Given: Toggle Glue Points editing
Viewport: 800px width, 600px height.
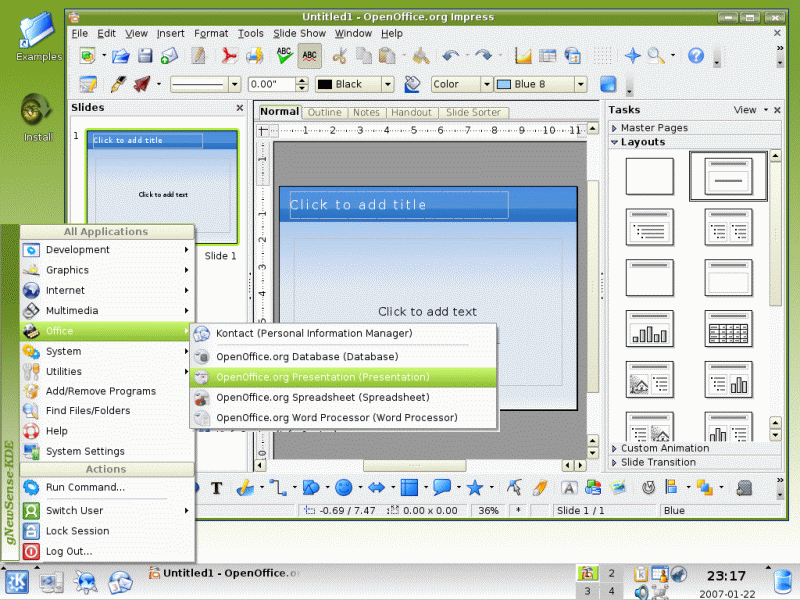Looking at the screenshot, I should point(539,488).
